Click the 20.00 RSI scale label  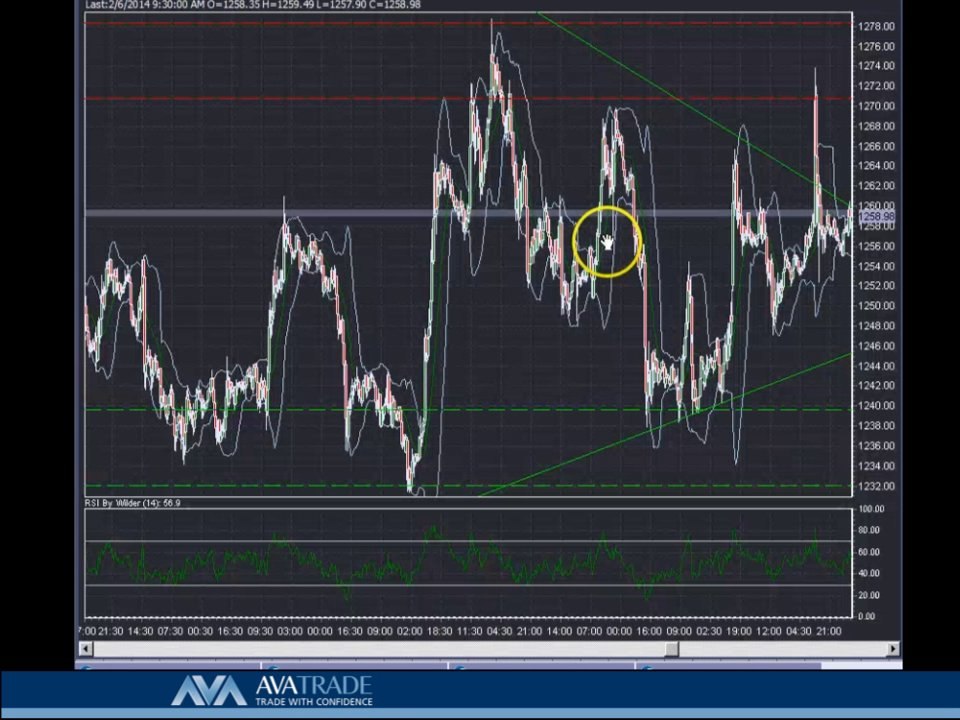pyautogui.click(x=871, y=595)
